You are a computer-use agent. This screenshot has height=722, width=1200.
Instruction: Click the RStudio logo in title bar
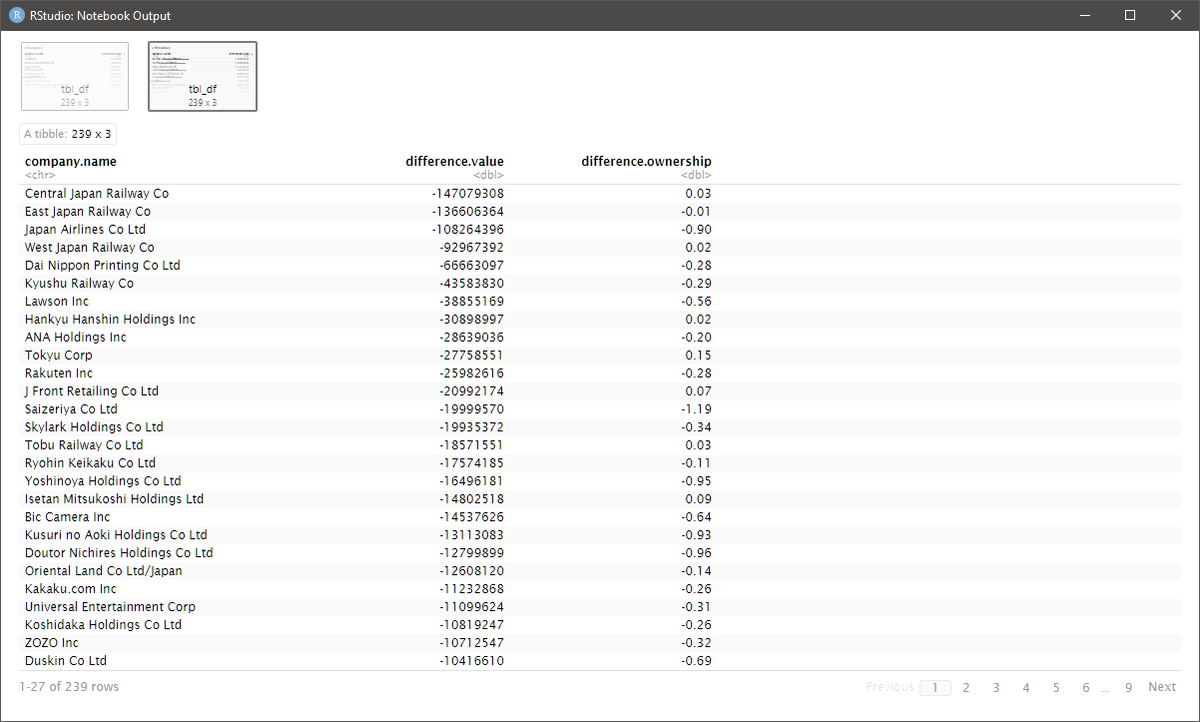point(17,15)
